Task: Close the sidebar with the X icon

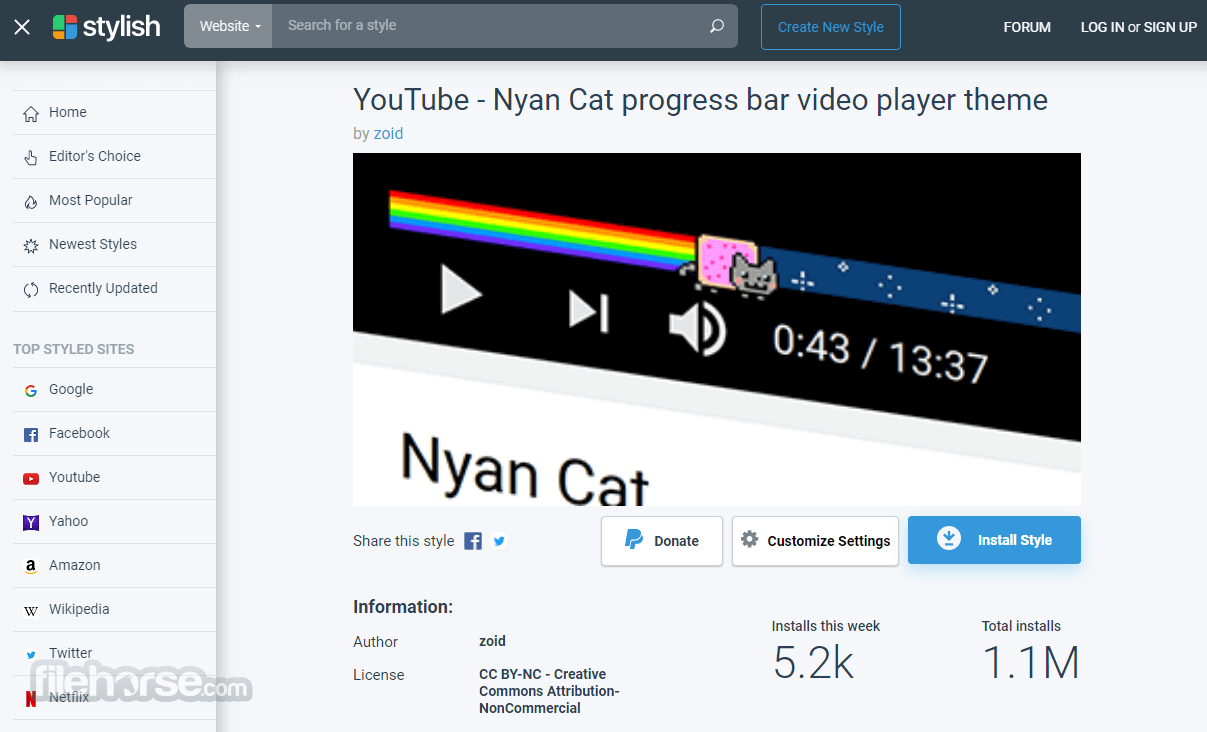Action: pos(22,27)
